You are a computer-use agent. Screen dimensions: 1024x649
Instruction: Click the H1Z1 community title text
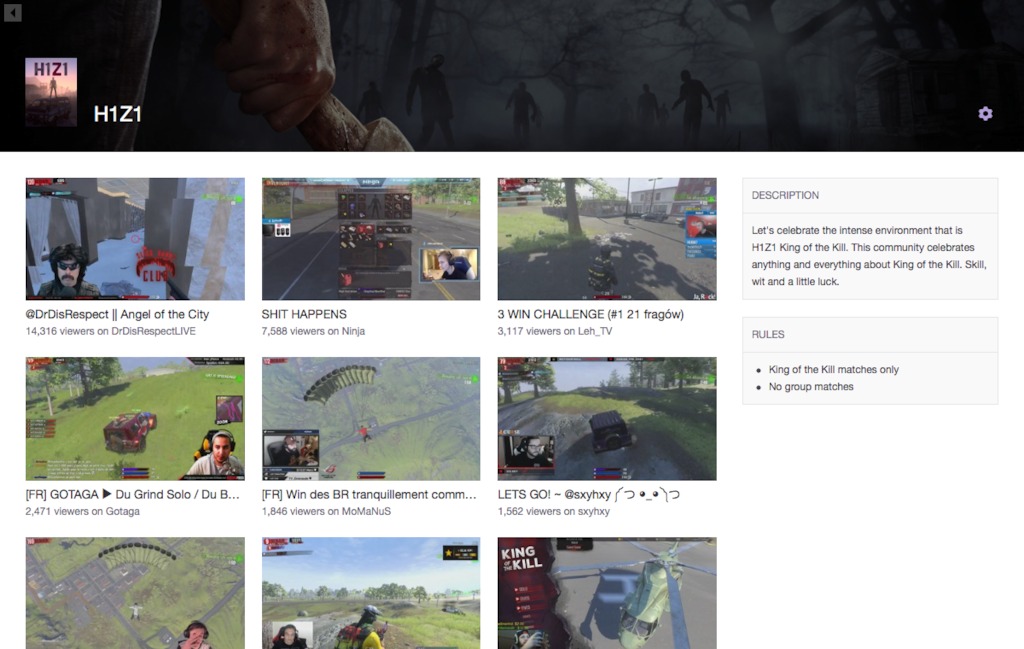coord(118,114)
